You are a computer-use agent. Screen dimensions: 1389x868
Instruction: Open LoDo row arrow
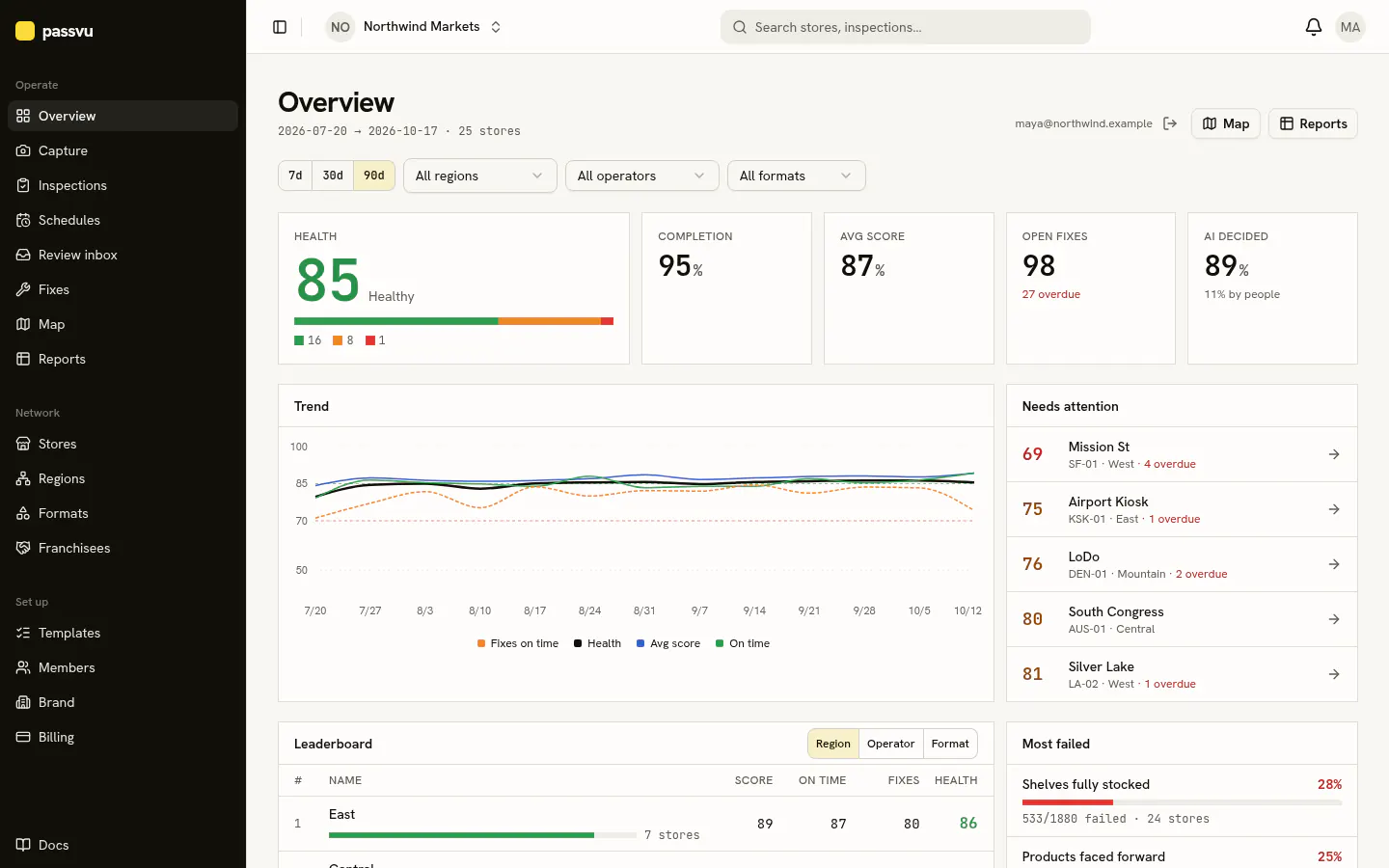[1334, 564]
